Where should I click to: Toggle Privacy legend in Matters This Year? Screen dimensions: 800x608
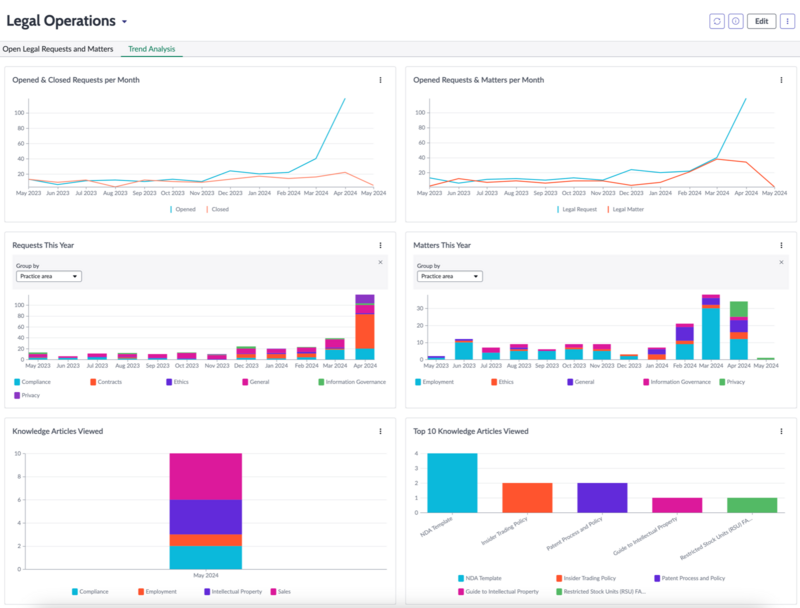(x=732, y=382)
